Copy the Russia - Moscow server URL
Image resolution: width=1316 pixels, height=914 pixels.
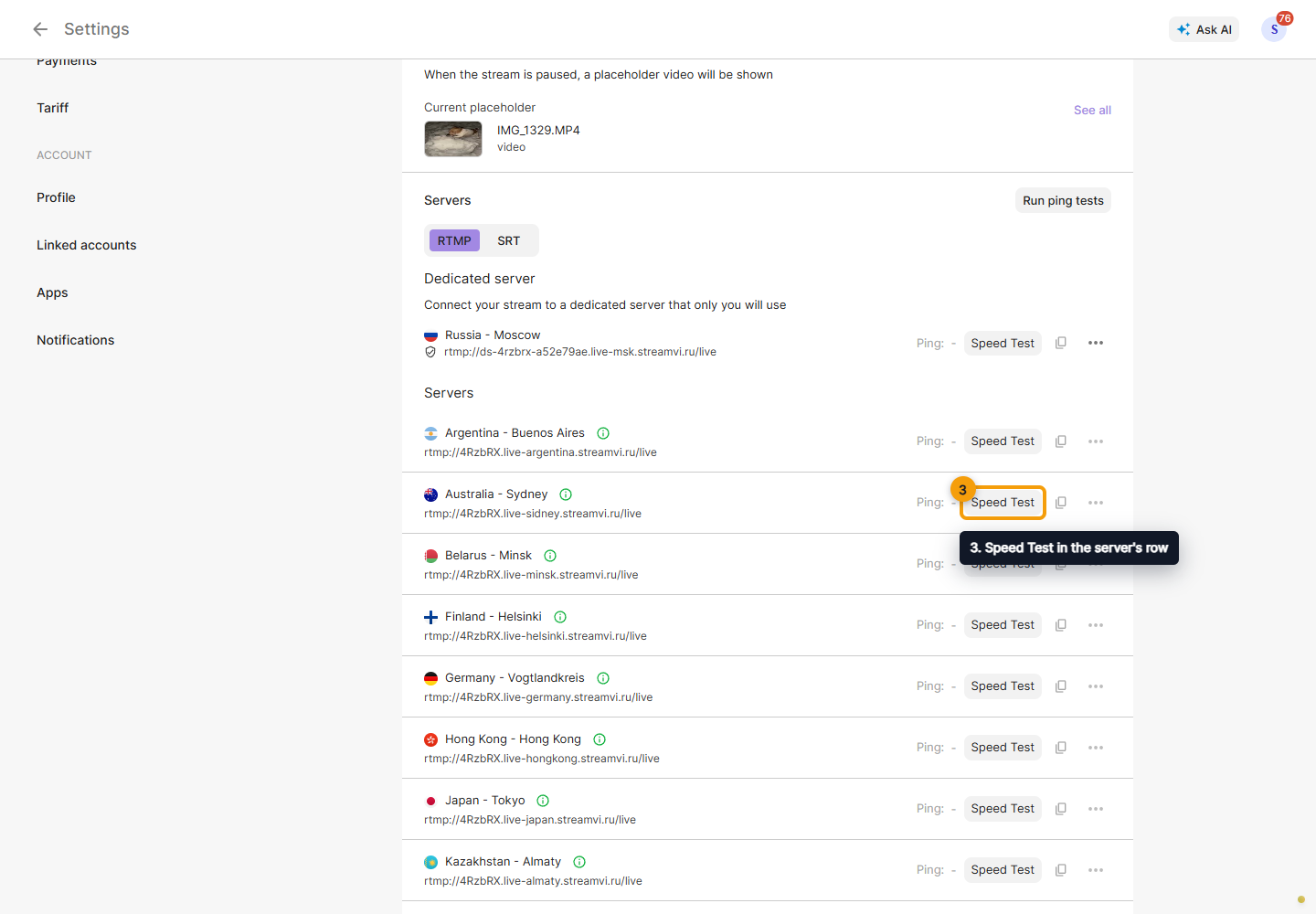coord(1061,343)
